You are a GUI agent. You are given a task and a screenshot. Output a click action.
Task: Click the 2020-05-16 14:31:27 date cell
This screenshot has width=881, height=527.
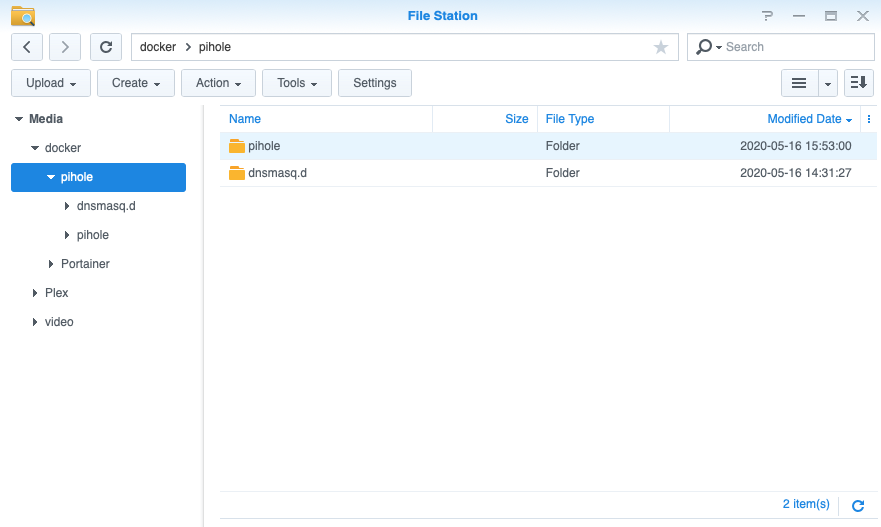click(796, 173)
